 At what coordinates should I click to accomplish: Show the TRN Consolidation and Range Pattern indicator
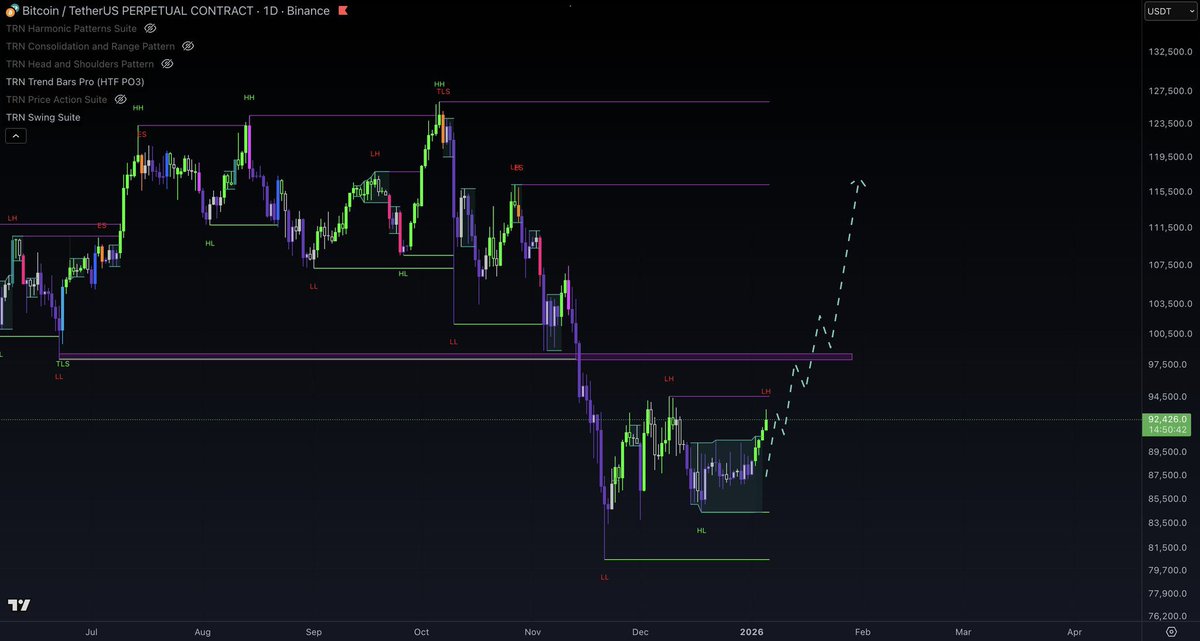pyautogui.click(x=188, y=46)
